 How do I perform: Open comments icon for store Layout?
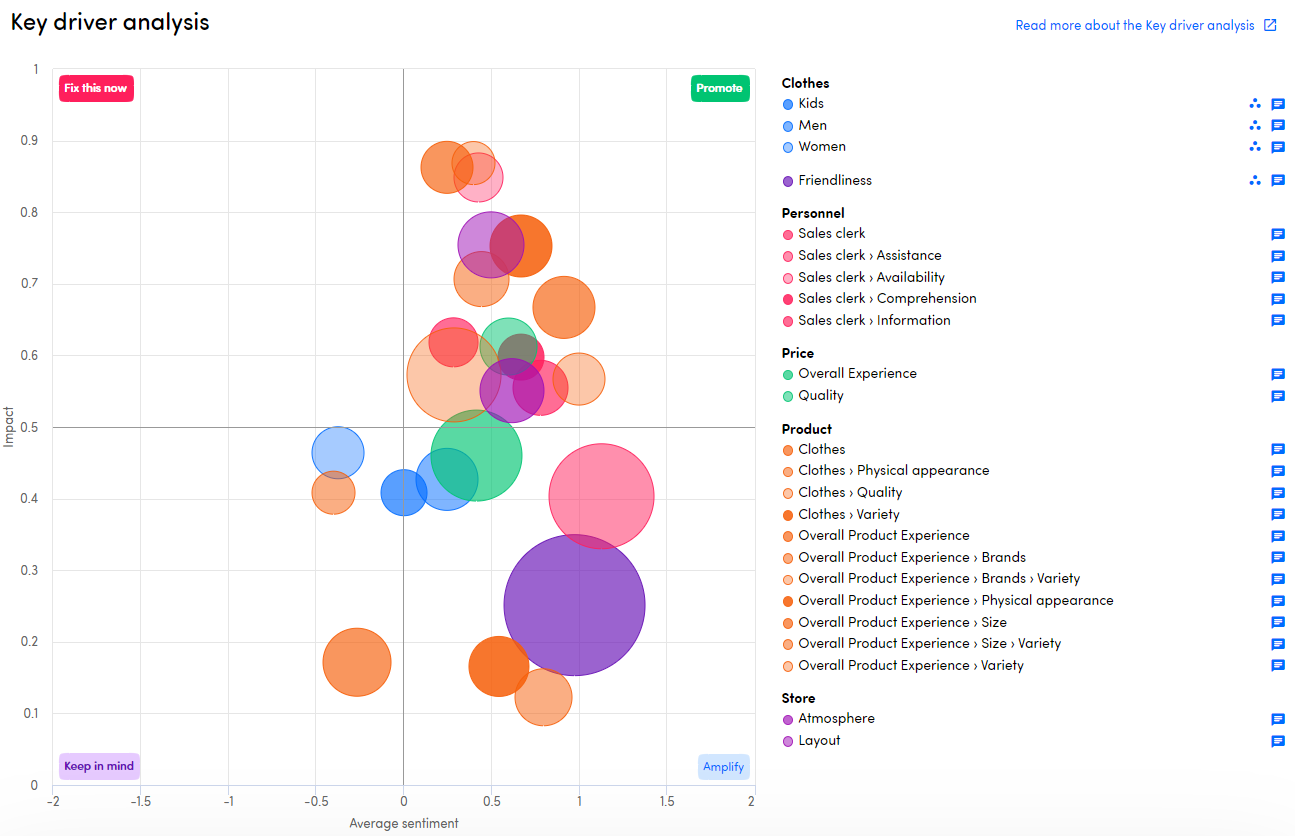pos(1277,741)
